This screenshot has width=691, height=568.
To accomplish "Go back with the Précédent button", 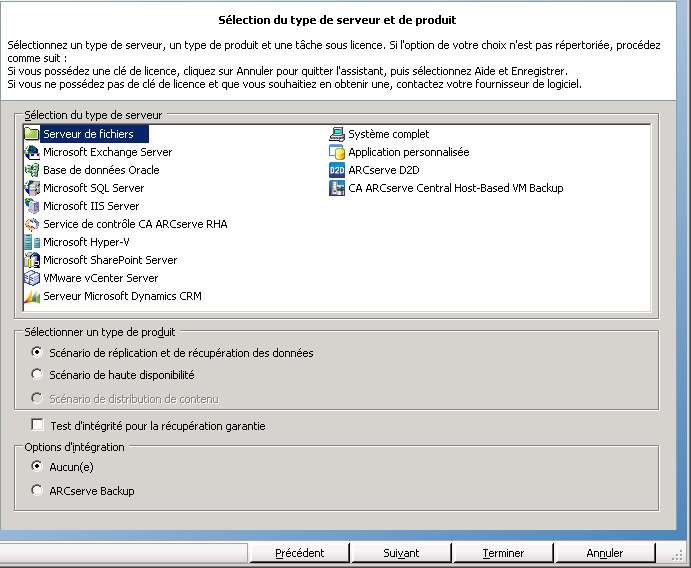I will pyautogui.click(x=299, y=553).
